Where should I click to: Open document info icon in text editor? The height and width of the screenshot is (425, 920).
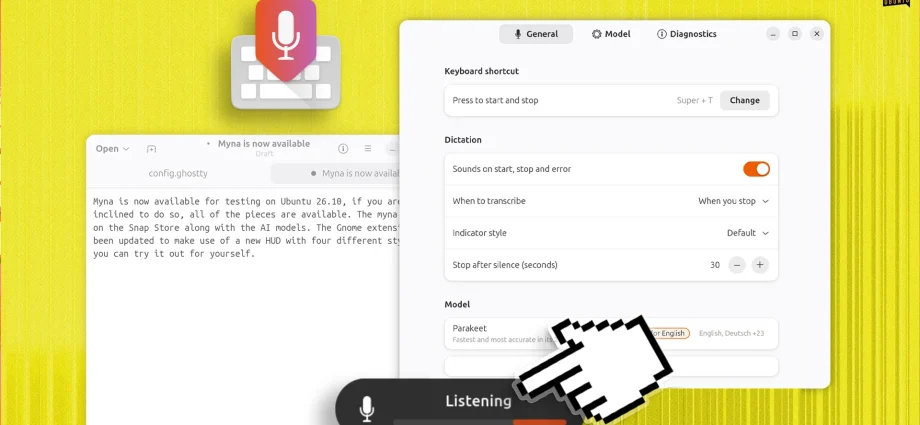click(x=343, y=149)
